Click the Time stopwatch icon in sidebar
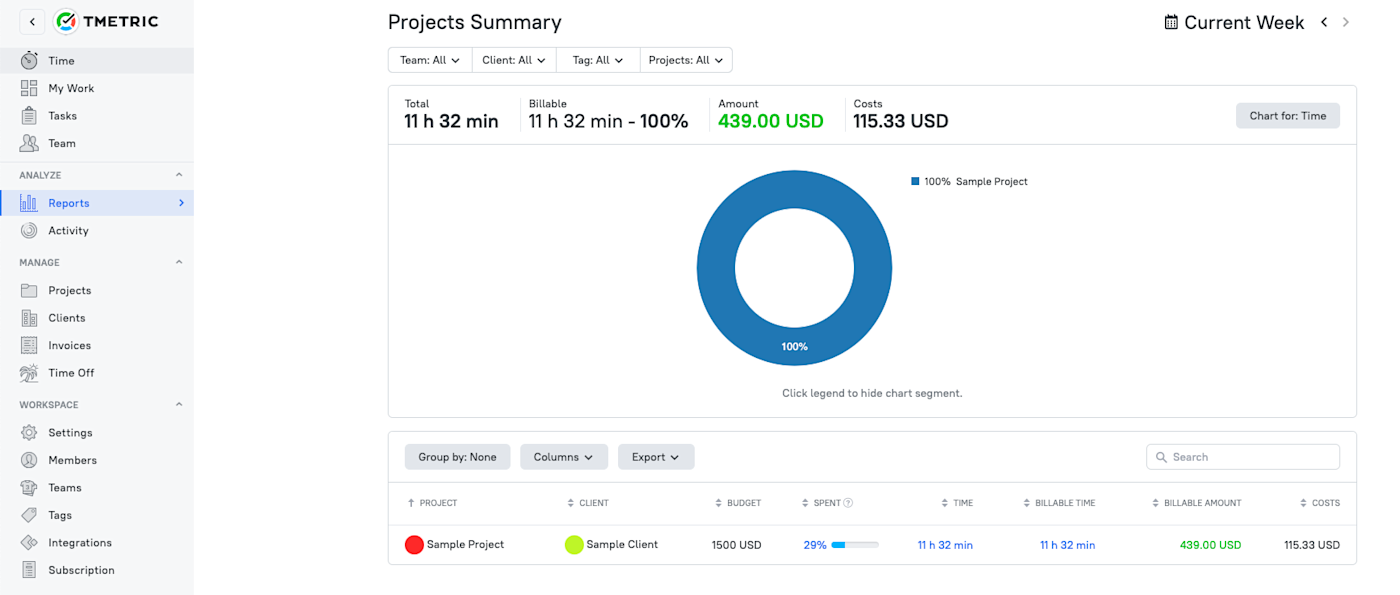This screenshot has width=1400, height=595. pos(29,61)
